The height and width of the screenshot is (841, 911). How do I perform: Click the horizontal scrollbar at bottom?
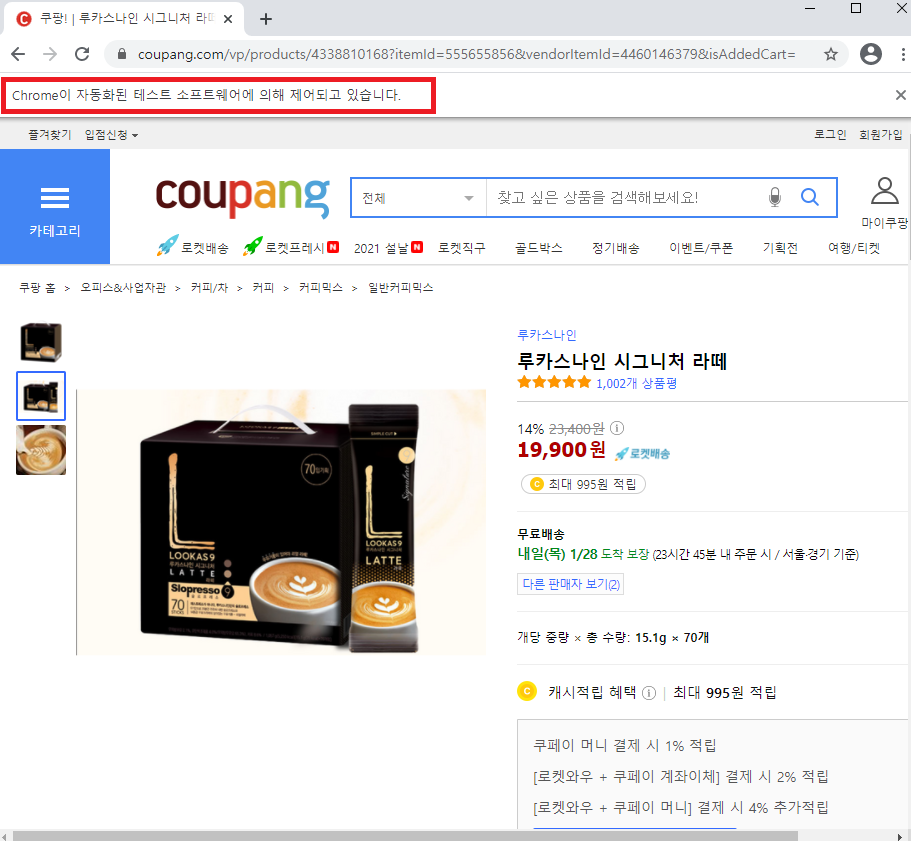405,836
